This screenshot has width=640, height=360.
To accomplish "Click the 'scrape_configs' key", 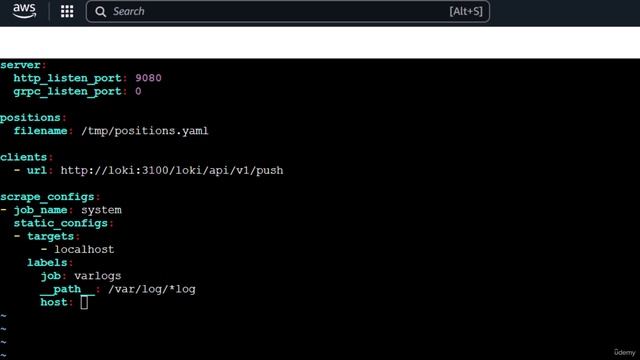I will coord(47,197).
